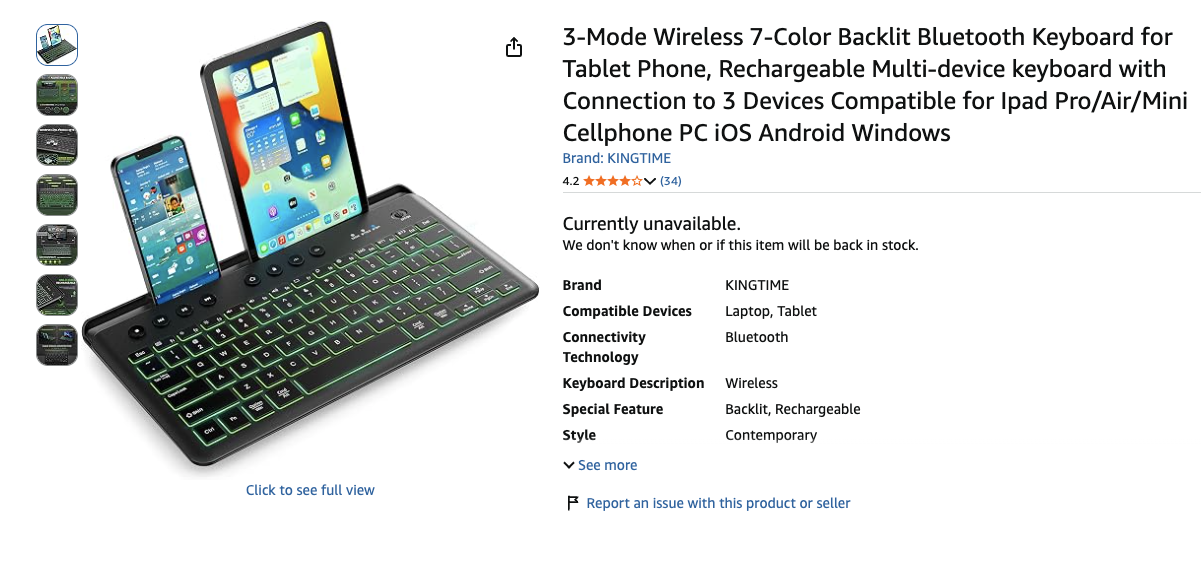The width and height of the screenshot is (1201, 573).
Task: Click to see full view link
Action: tap(310, 490)
